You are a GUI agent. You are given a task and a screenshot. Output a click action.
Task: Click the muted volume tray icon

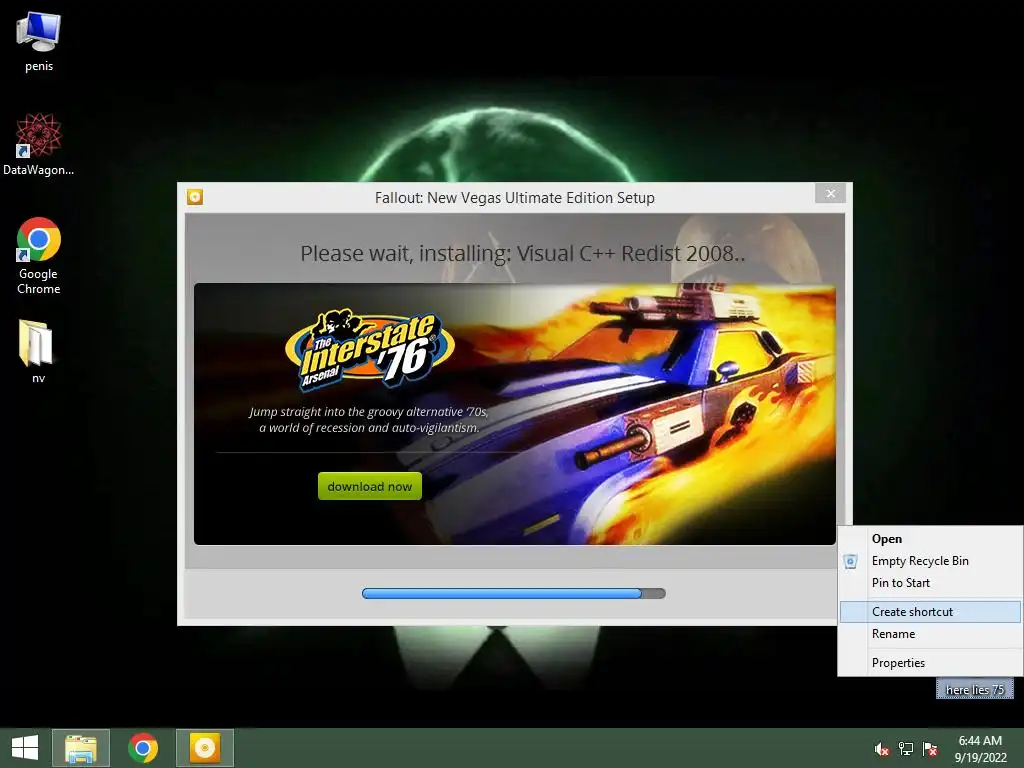pyautogui.click(x=882, y=748)
